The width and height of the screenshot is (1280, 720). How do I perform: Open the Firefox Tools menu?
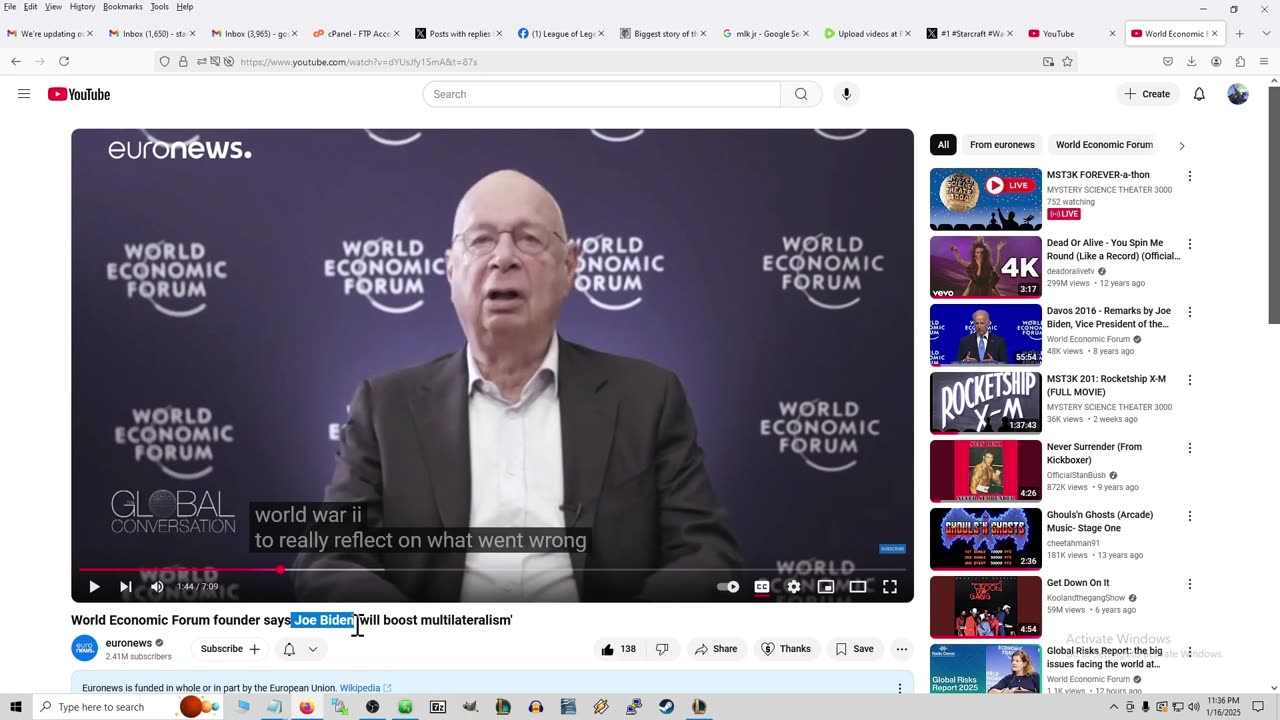pos(160,7)
